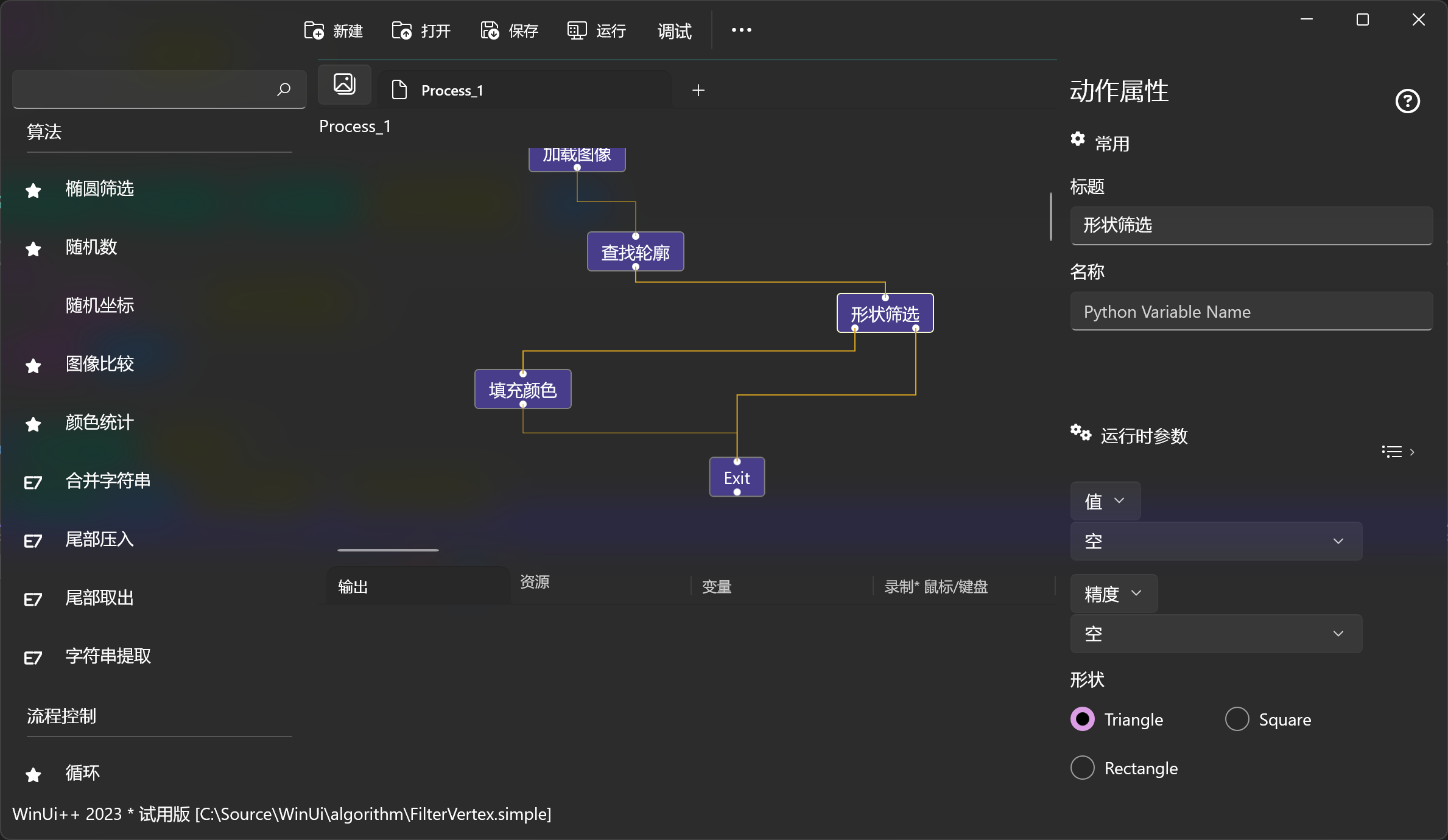The width and height of the screenshot is (1448, 840).
Task: Open the 值 type dropdown
Action: [x=1105, y=501]
